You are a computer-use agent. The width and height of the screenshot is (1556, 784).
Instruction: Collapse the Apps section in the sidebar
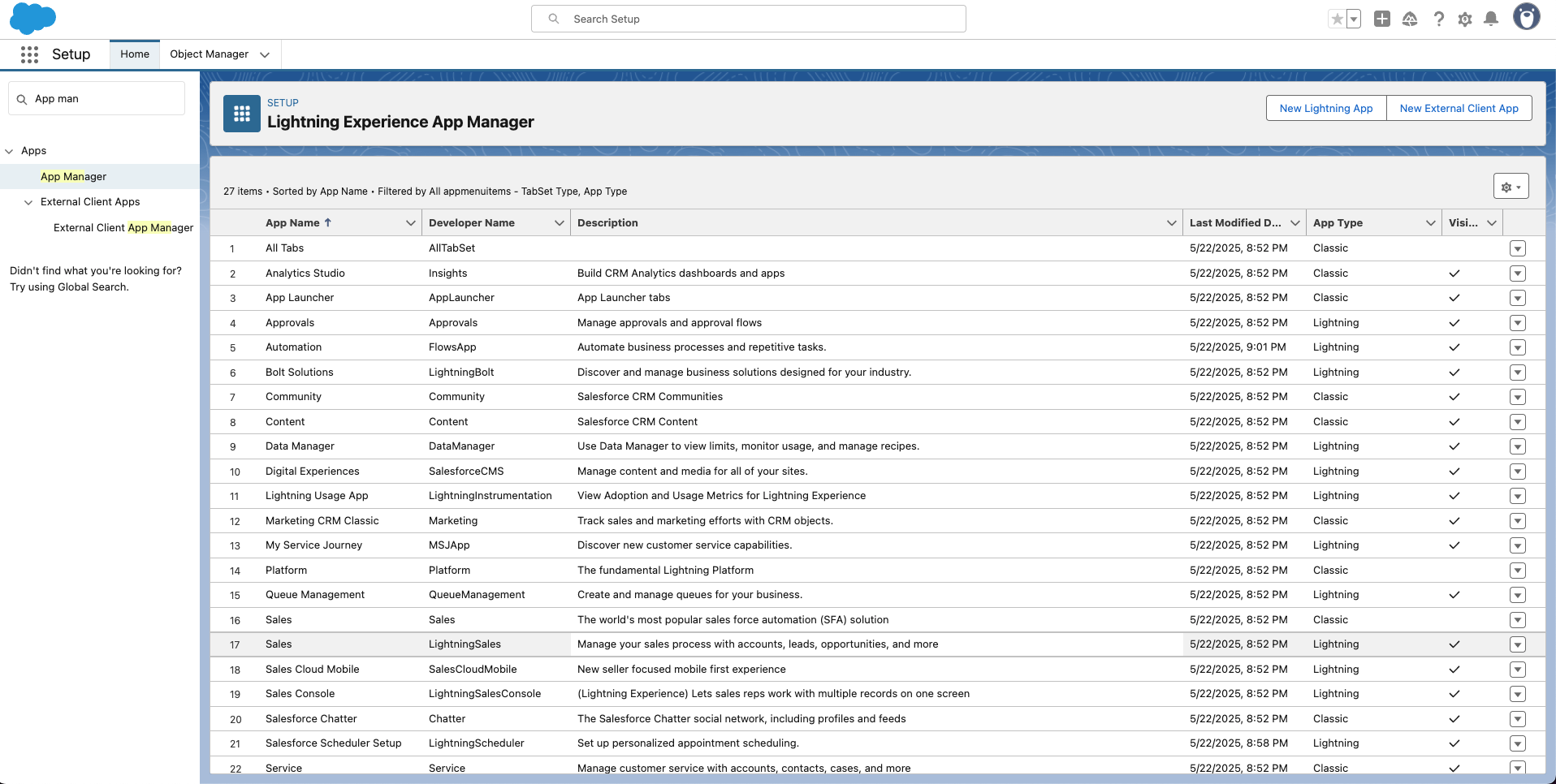pos(11,150)
